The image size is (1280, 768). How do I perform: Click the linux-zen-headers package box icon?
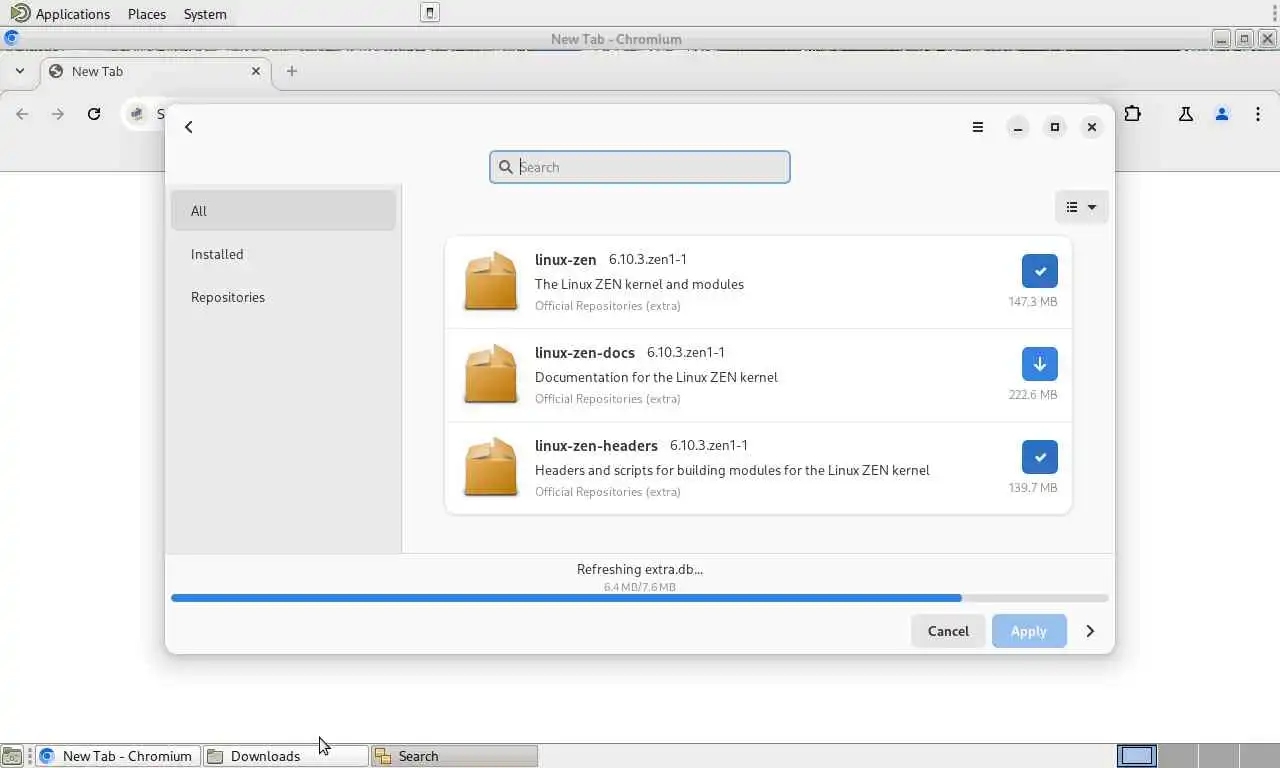[490, 468]
